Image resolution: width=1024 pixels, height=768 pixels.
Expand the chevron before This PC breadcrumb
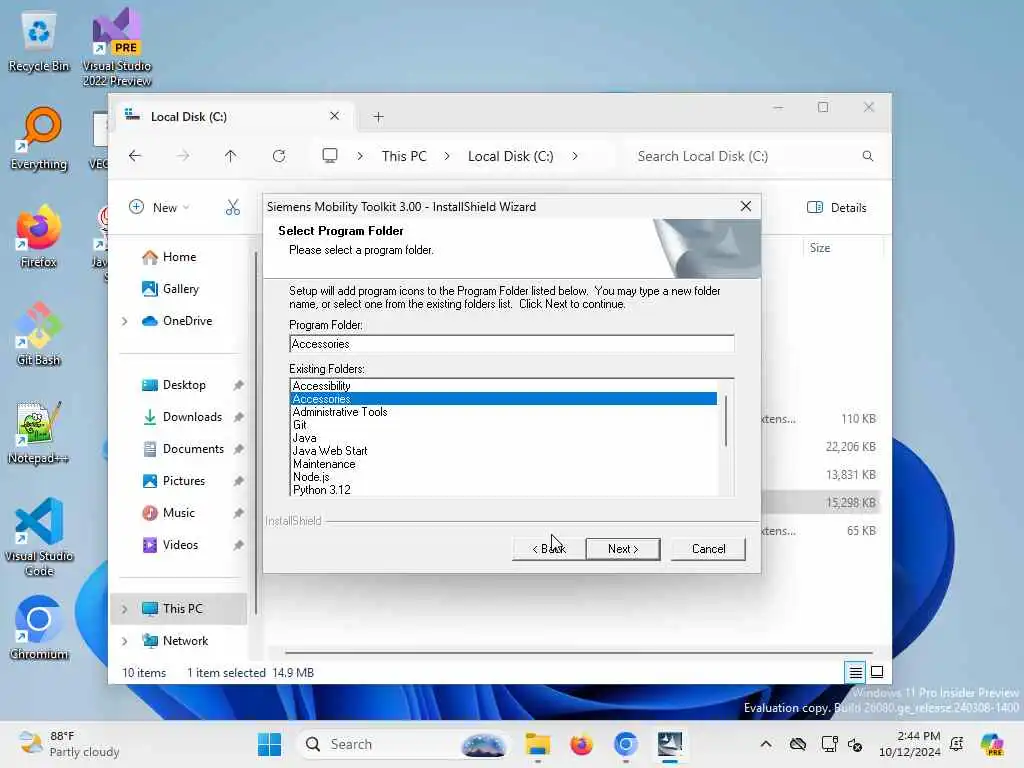(360, 156)
